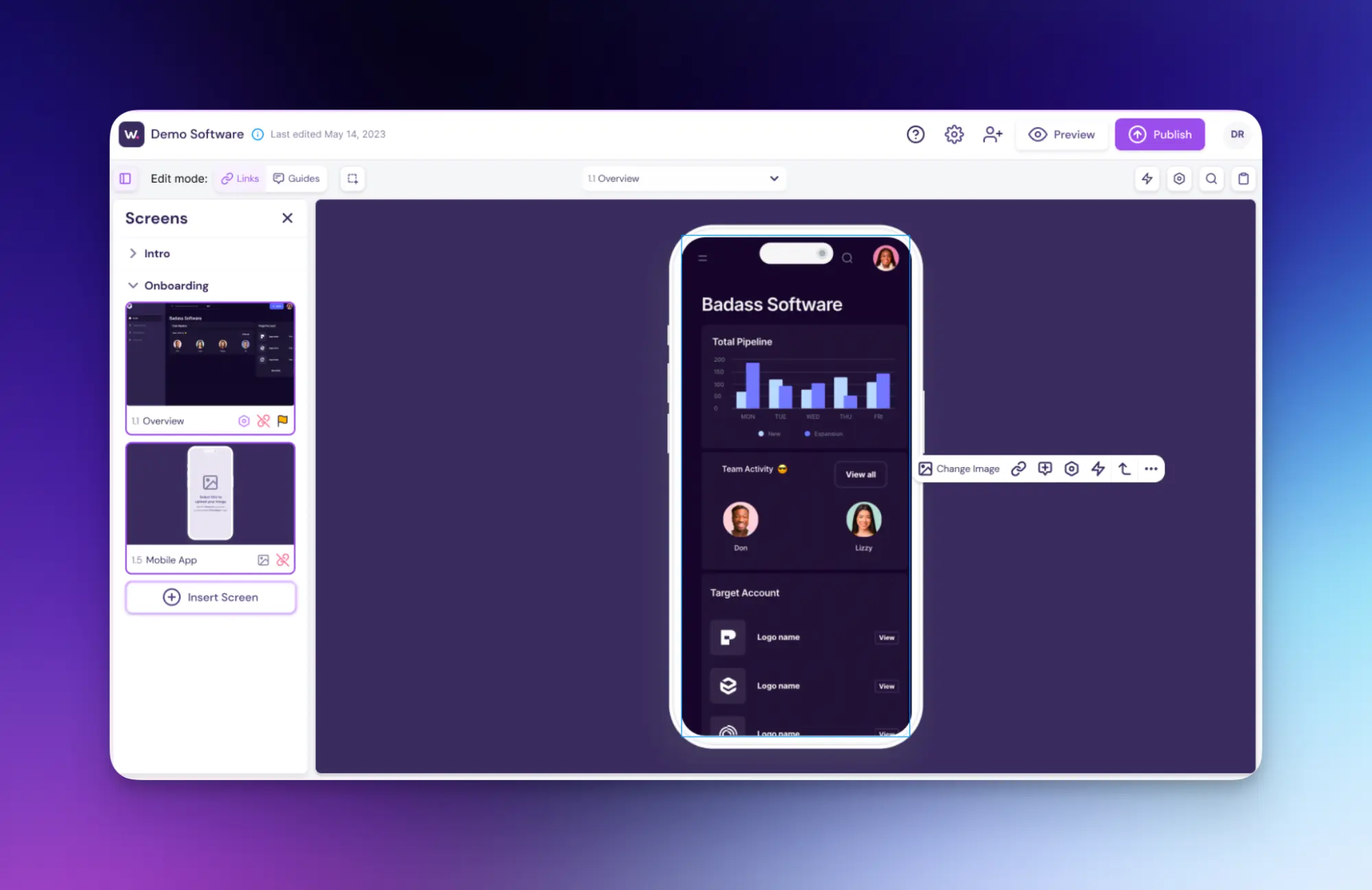This screenshot has width=1372, height=890.
Task: Open the search icon in toolbar
Action: click(x=1212, y=178)
